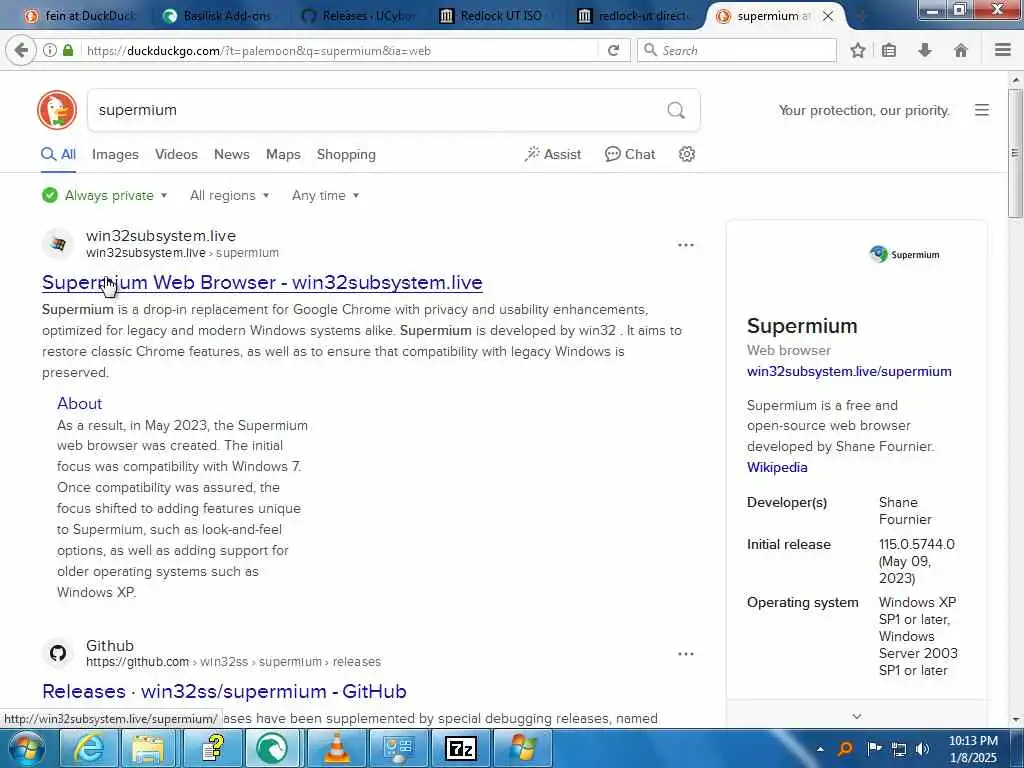Open the Windows Start button
The image size is (1024, 768).
pyautogui.click(x=27, y=748)
